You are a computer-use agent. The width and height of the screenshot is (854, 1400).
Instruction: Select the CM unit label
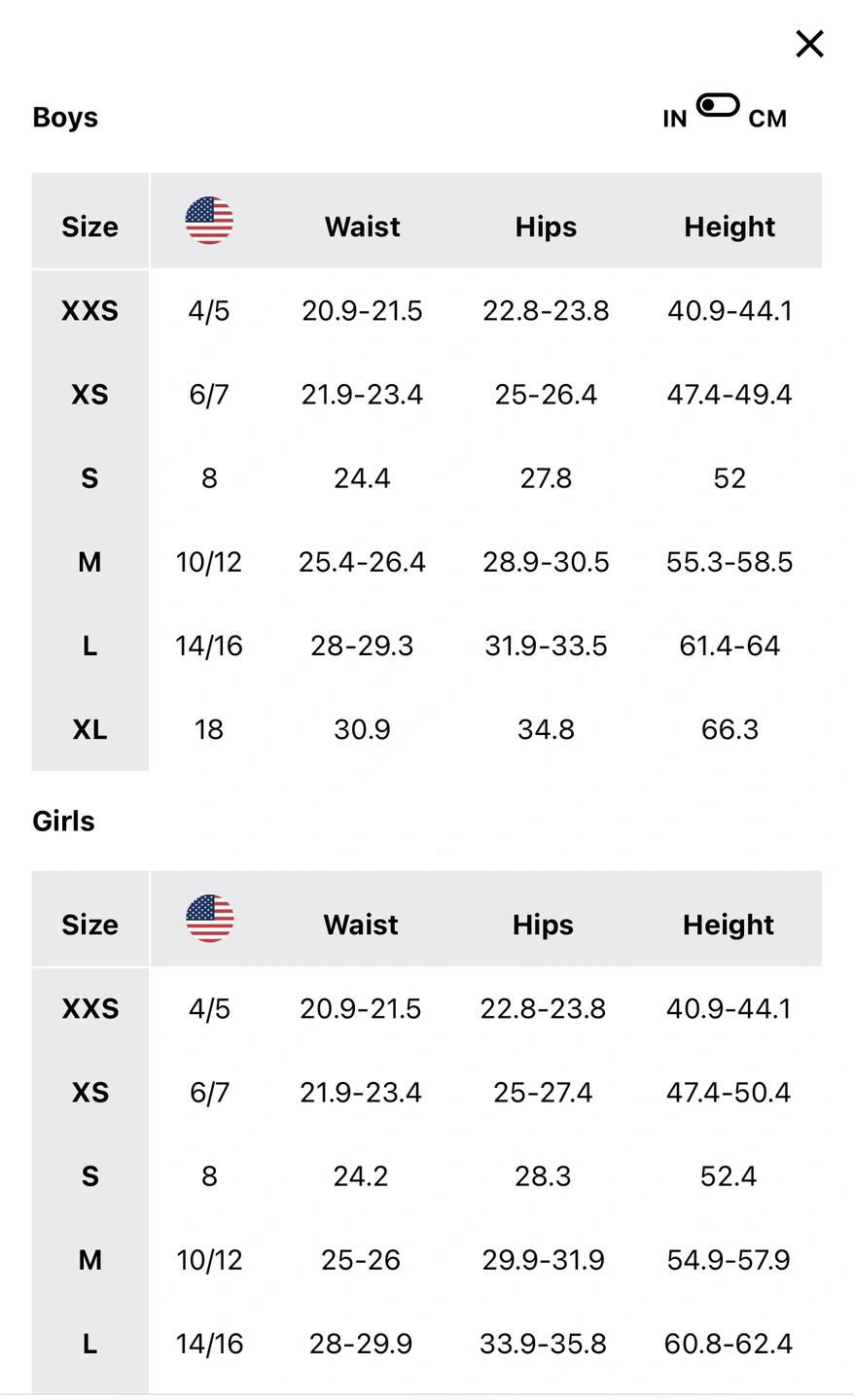pos(767,119)
